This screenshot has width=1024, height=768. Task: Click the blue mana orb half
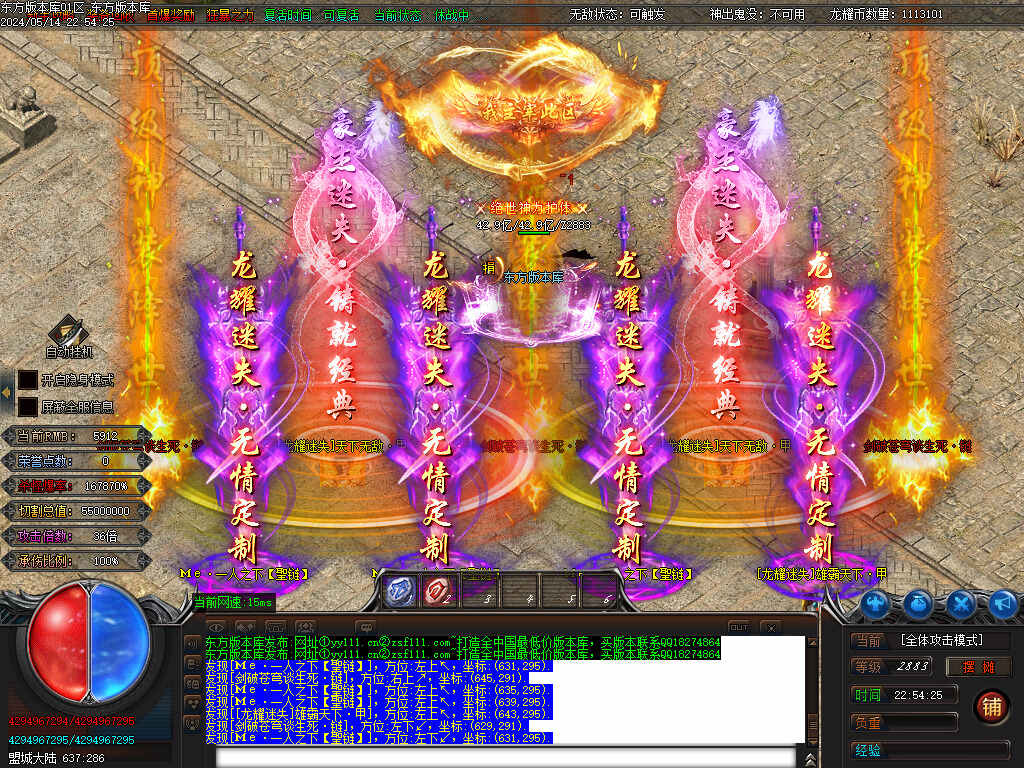coord(120,643)
